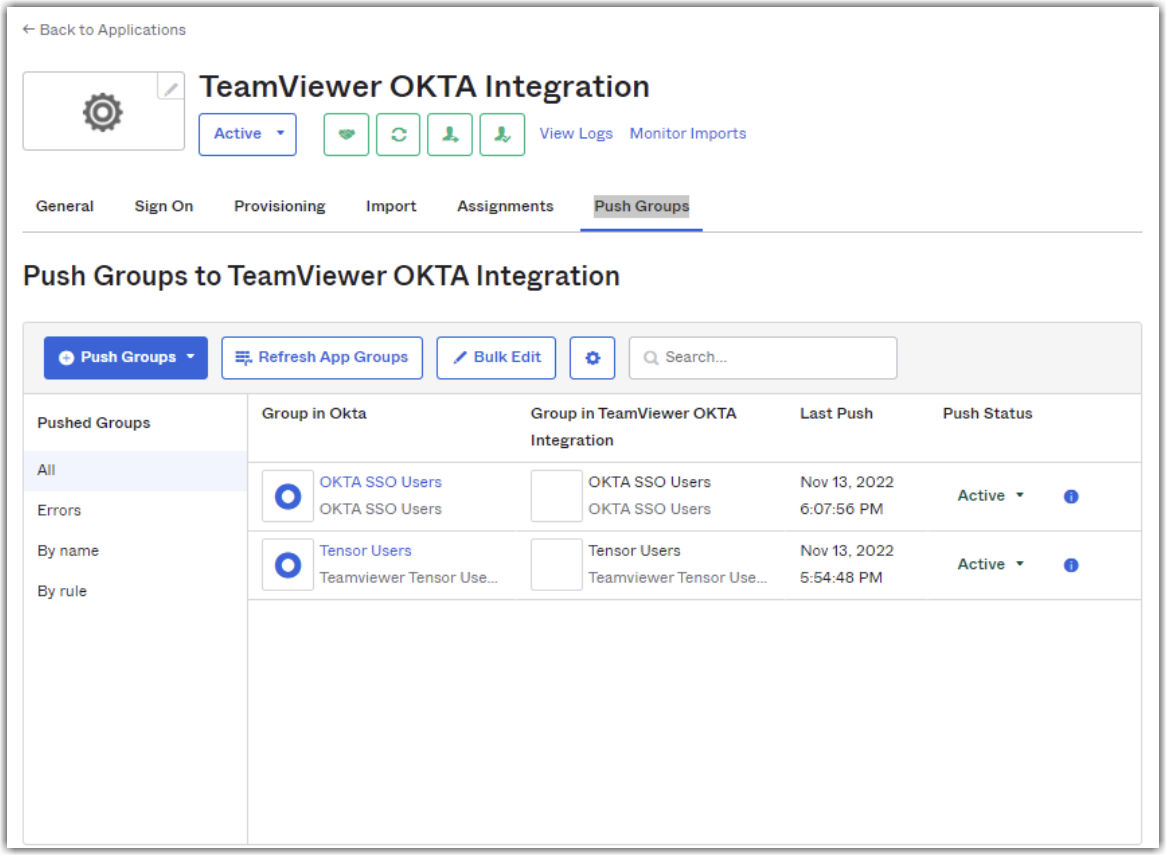Switch to the Sign On tab
The image size is (1167, 856).
click(164, 206)
